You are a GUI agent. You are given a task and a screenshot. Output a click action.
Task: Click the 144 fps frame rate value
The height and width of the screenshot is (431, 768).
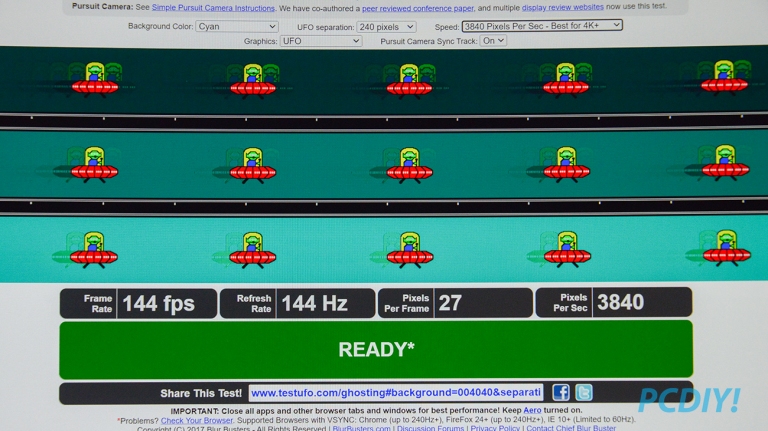click(x=158, y=304)
